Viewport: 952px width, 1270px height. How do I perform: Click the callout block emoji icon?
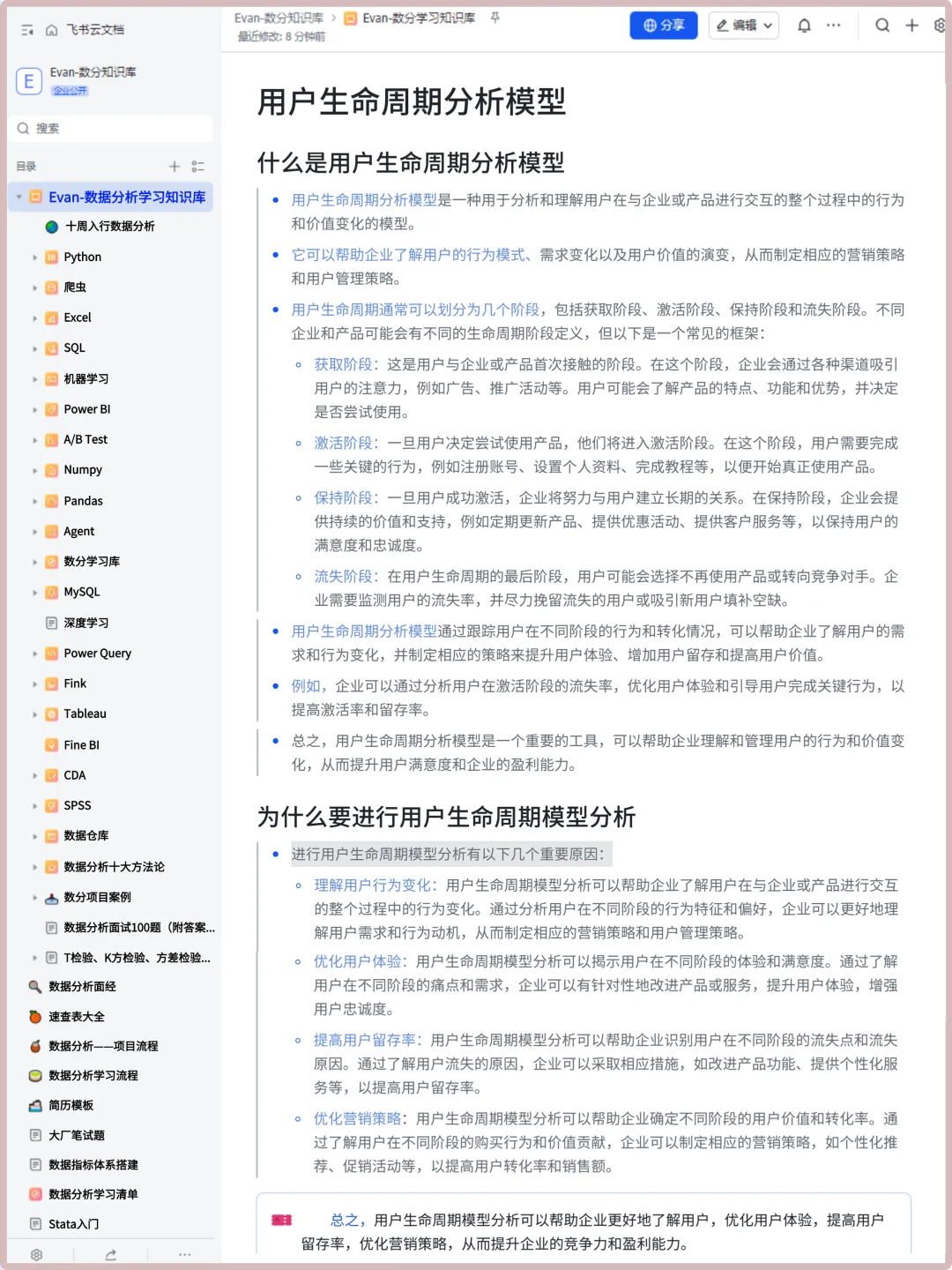click(282, 1220)
